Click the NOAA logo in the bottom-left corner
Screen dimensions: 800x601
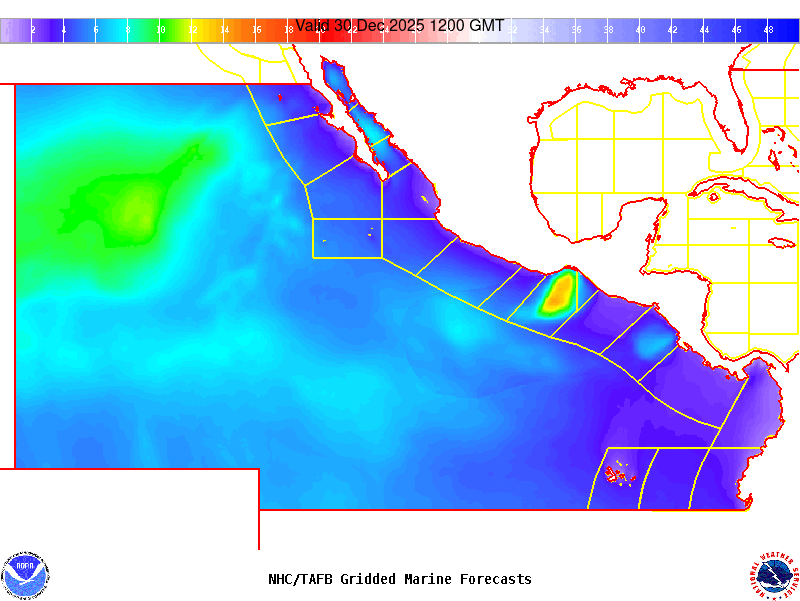coord(25,575)
